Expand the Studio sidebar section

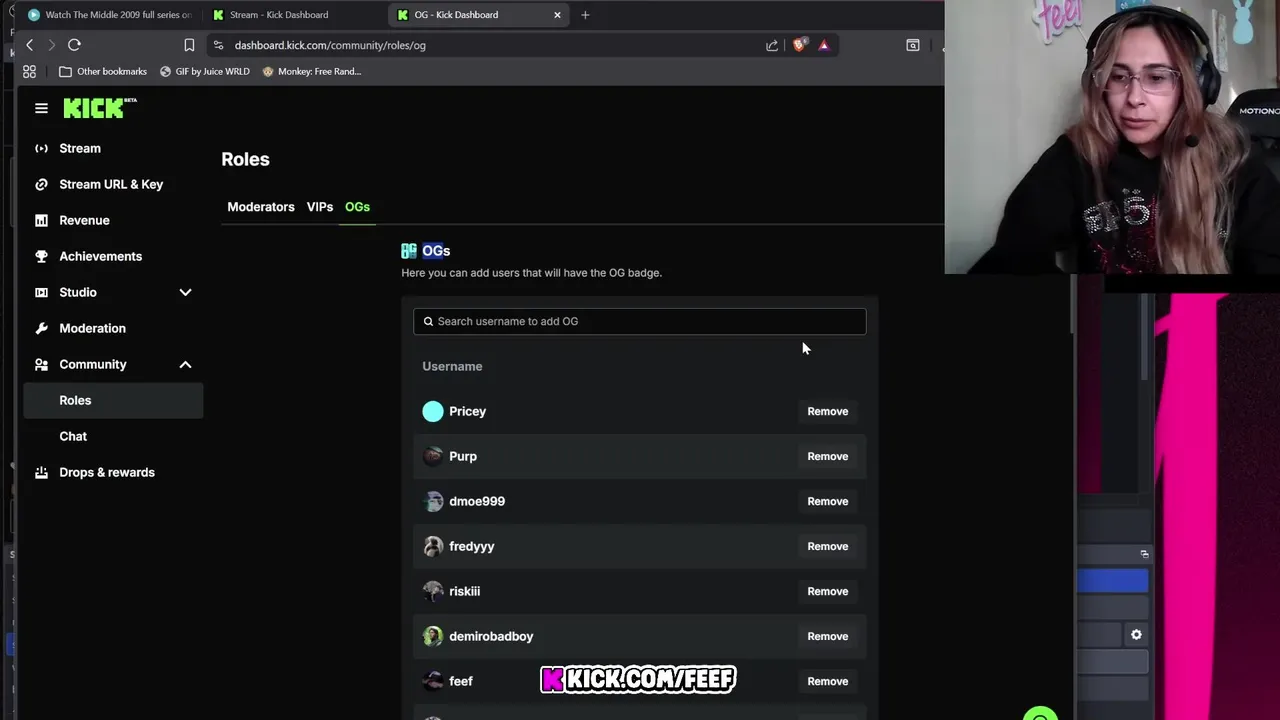coord(185,292)
